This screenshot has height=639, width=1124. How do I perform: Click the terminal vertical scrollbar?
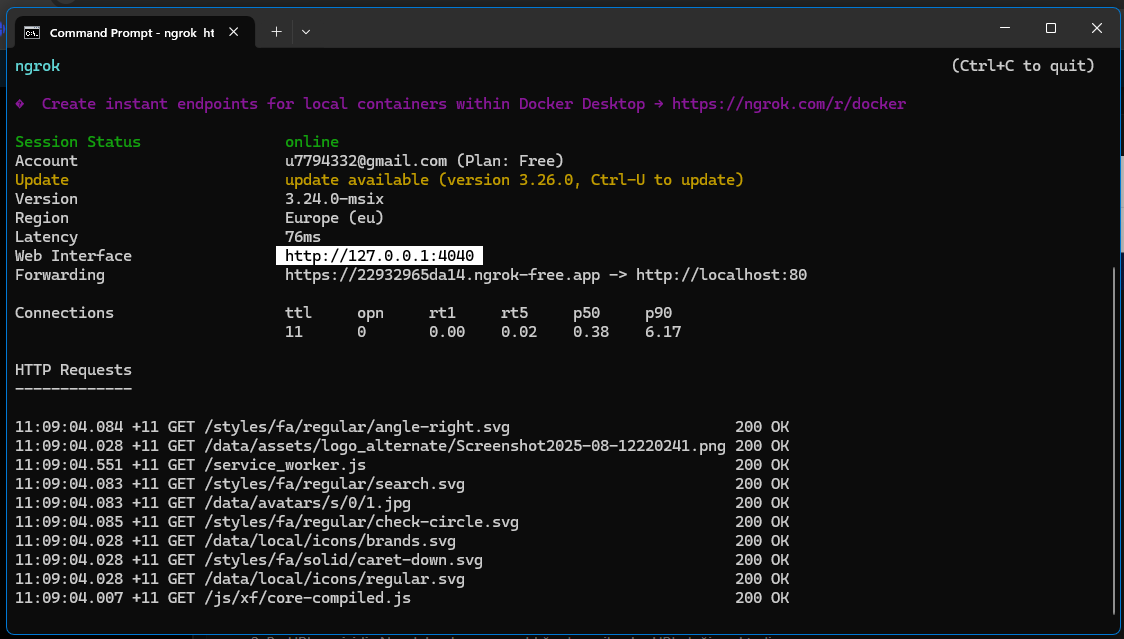coord(1116,441)
